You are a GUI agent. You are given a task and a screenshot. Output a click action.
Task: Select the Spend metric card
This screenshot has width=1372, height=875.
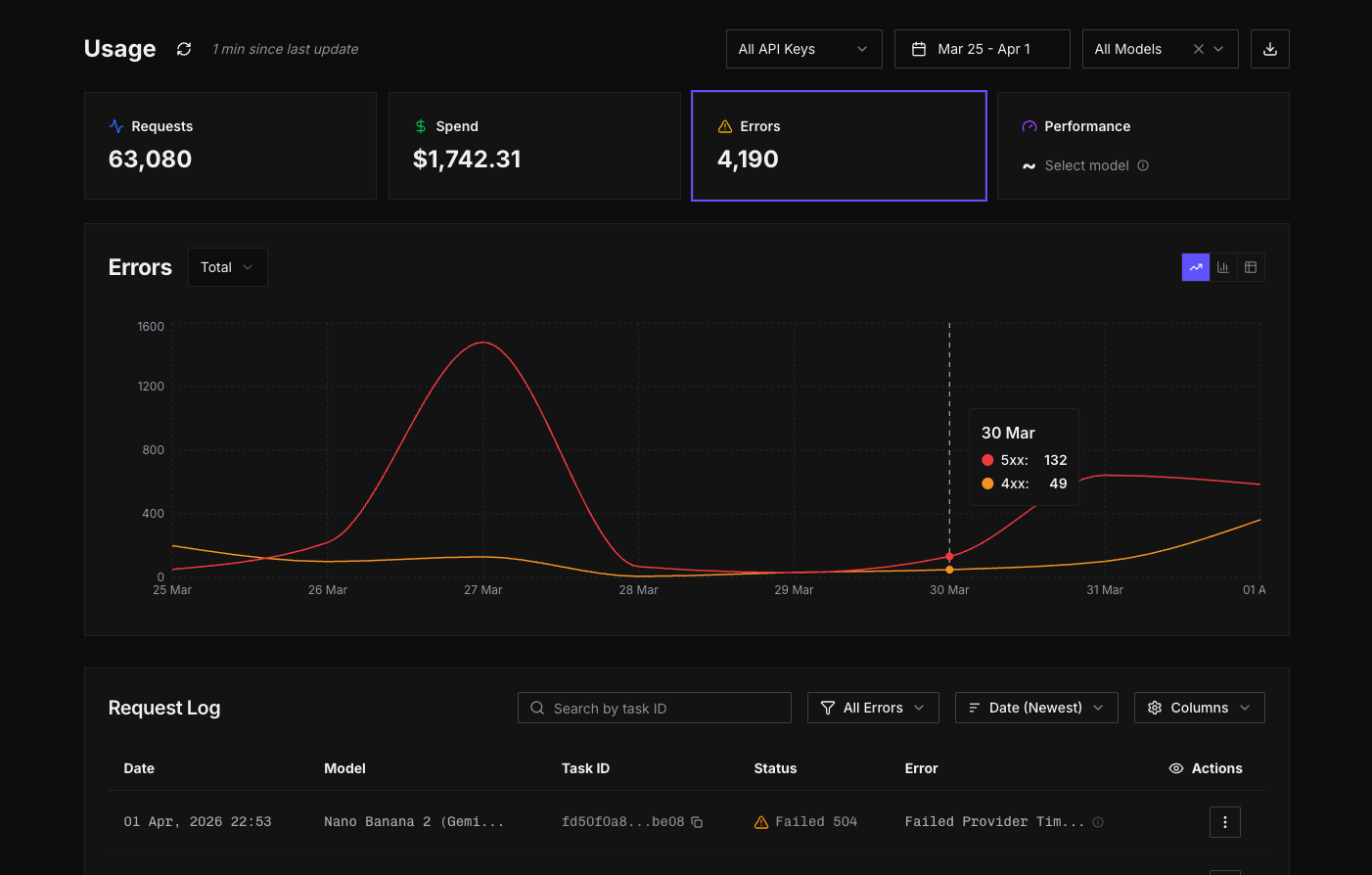click(x=534, y=146)
